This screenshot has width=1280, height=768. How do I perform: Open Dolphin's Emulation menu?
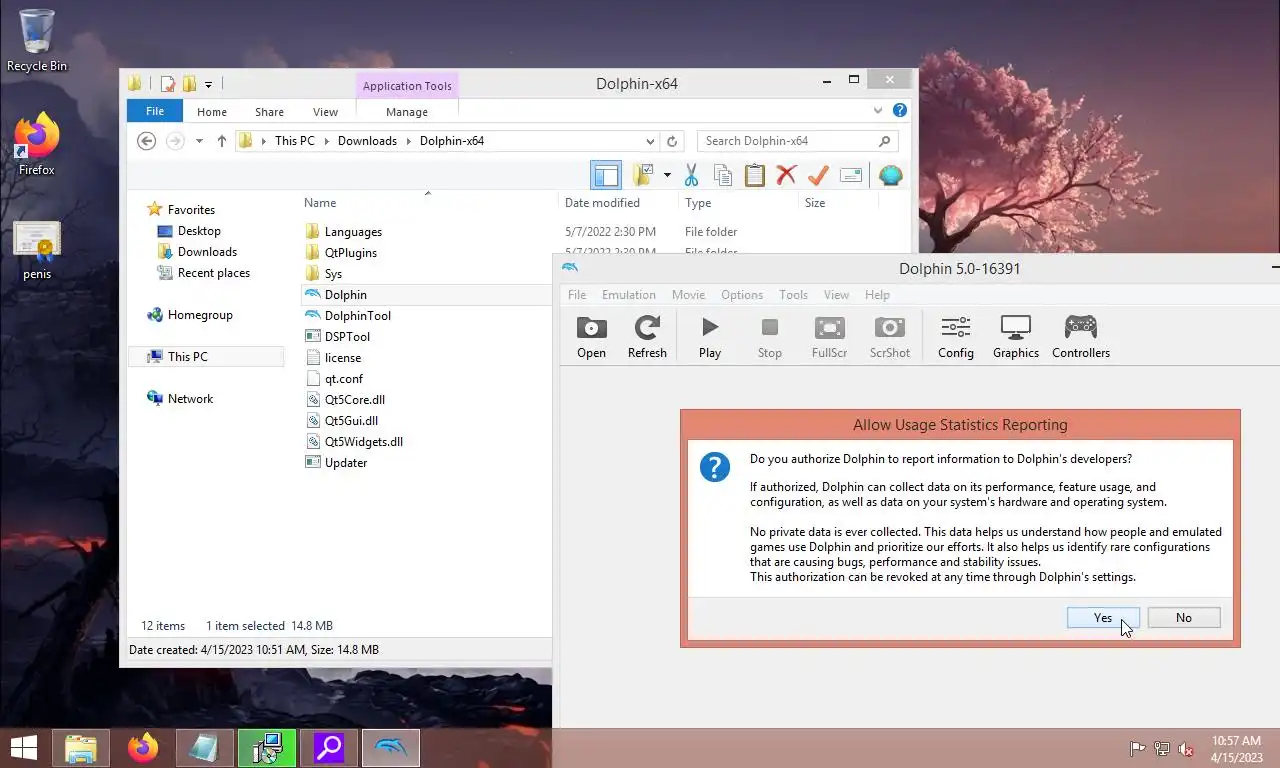pyautogui.click(x=629, y=295)
